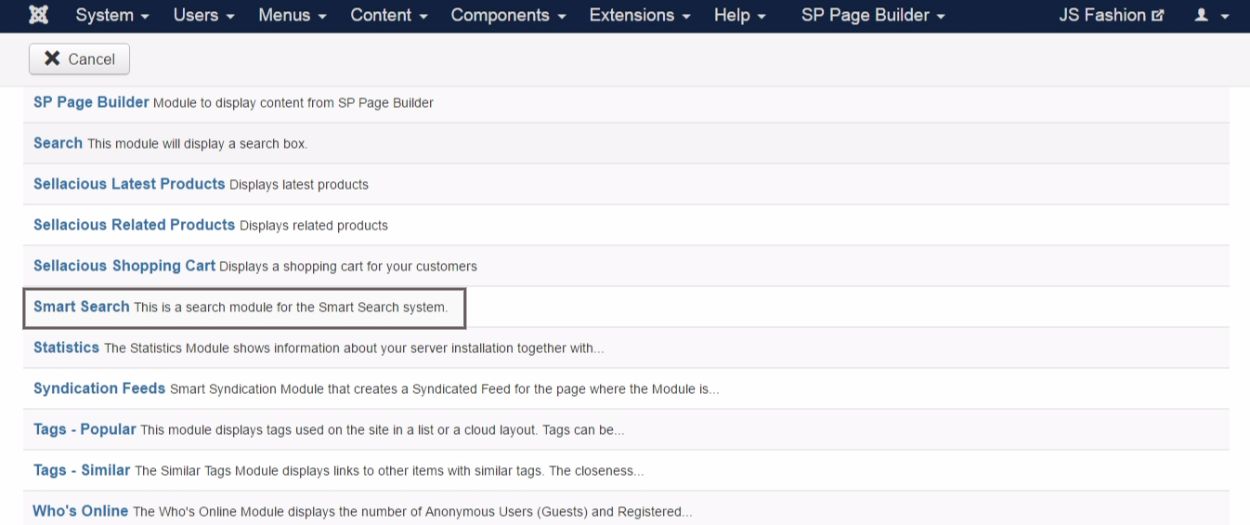Open JS Fashion site link
Viewport: 1250px width, 525px height.
(1111, 16)
